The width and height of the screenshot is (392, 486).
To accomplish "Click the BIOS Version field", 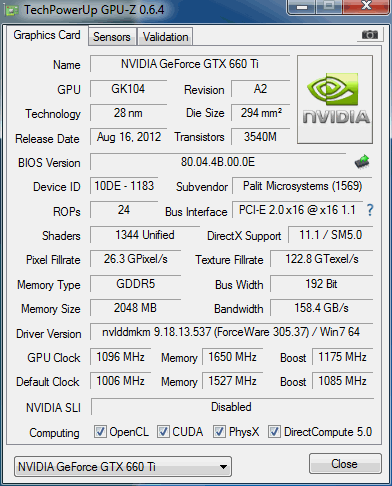I will [x=218, y=162].
